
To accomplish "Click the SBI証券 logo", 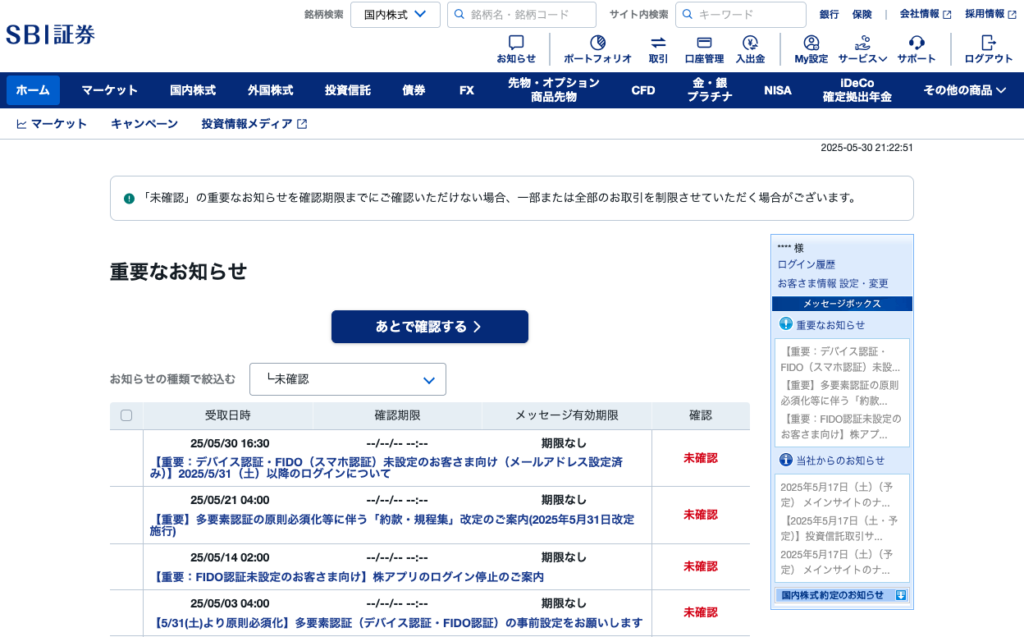I will (50, 35).
